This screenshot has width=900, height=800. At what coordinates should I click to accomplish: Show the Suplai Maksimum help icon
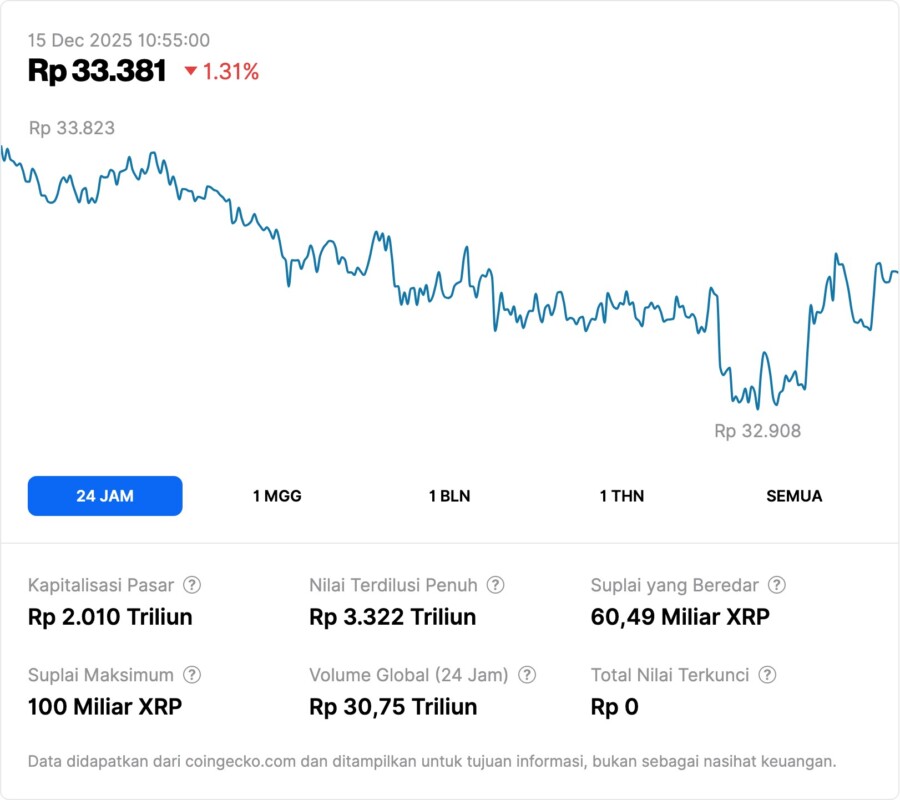point(192,675)
